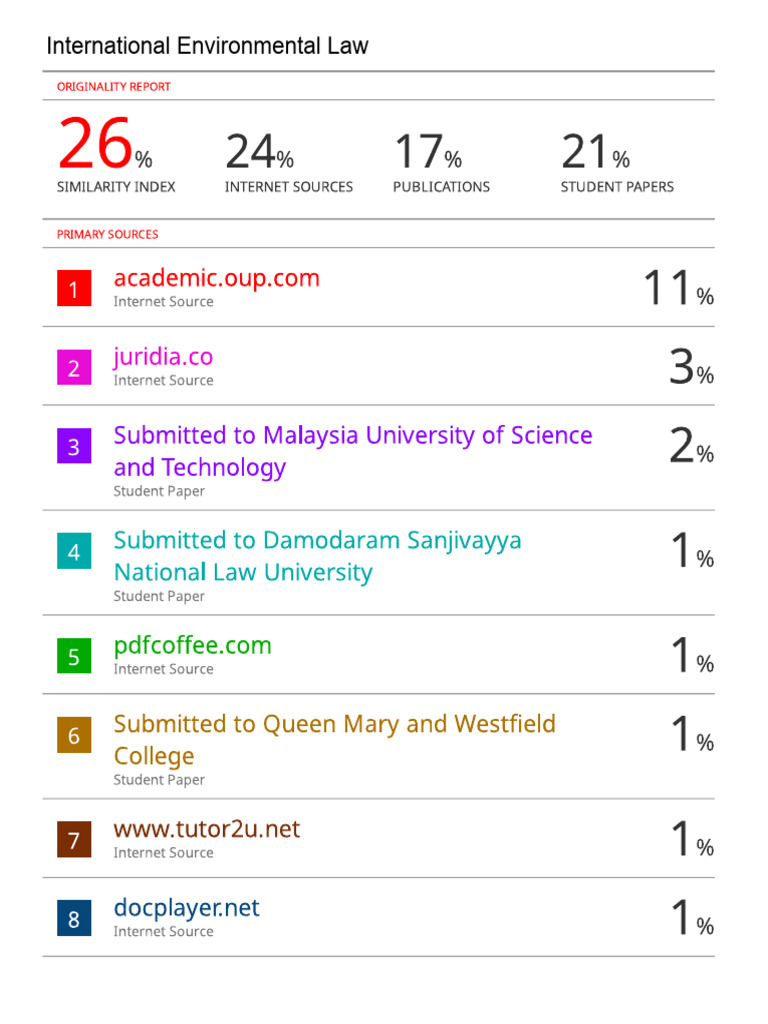Screen dimensions: 768x1024
Task: Click the teal source number 4 badge
Action: point(74,552)
